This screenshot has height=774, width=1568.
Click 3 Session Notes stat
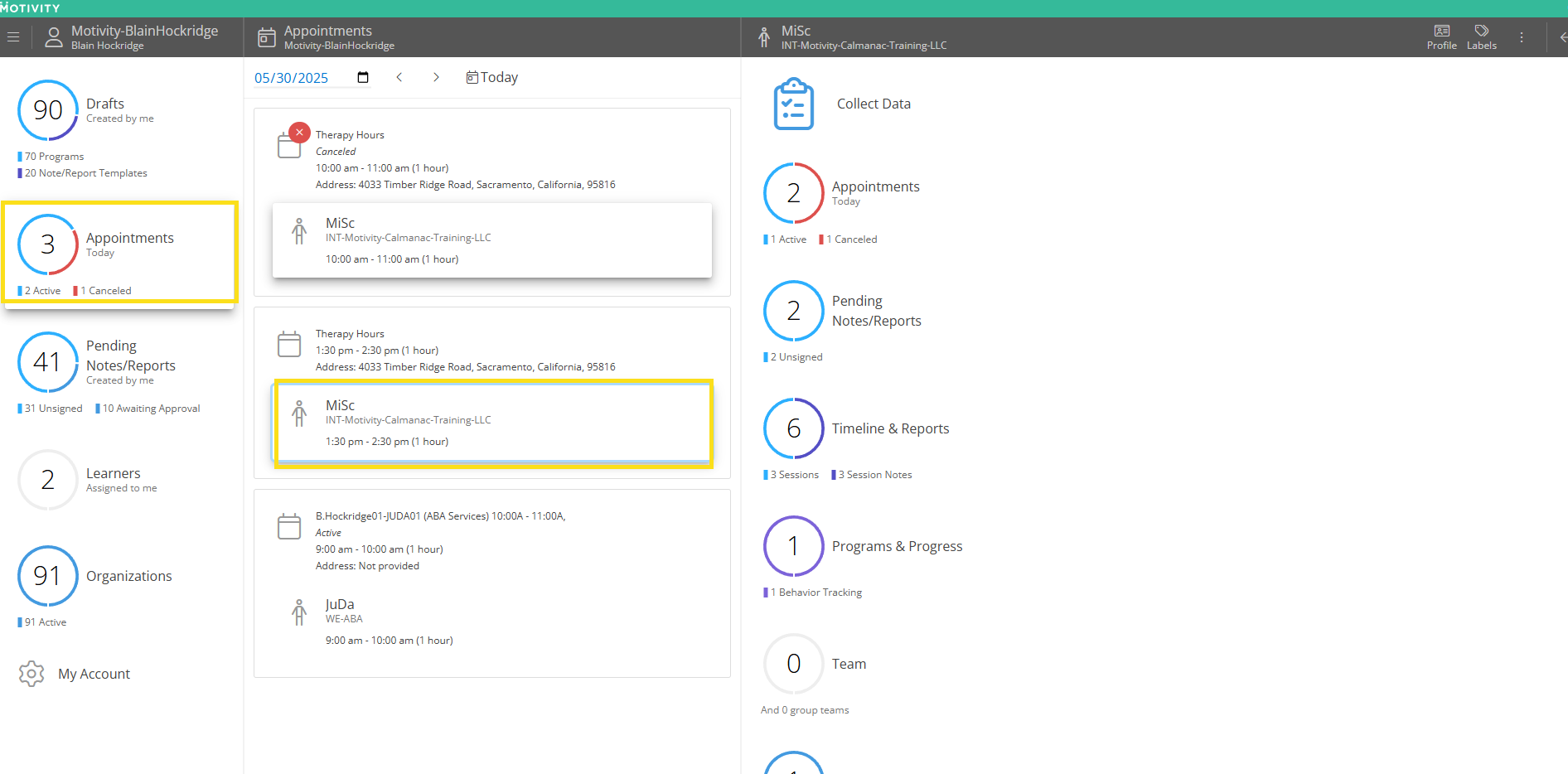tap(872, 475)
